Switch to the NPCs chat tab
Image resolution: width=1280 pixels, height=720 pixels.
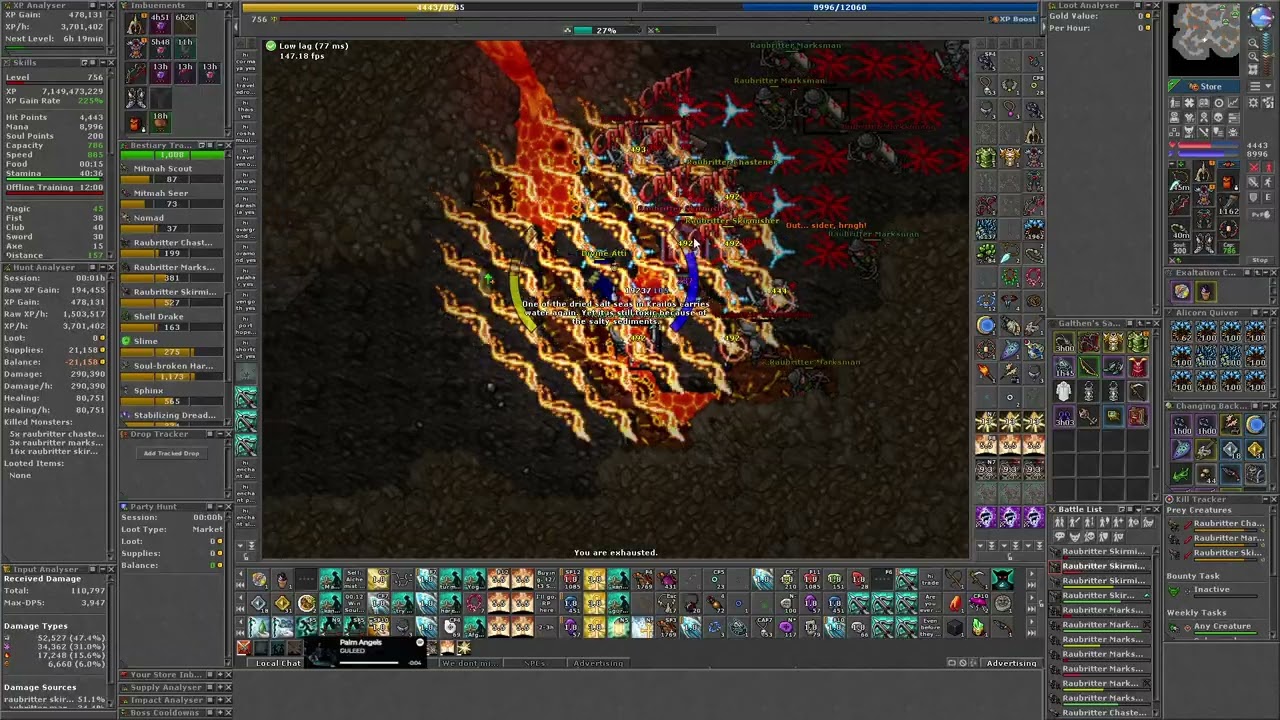(535, 663)
